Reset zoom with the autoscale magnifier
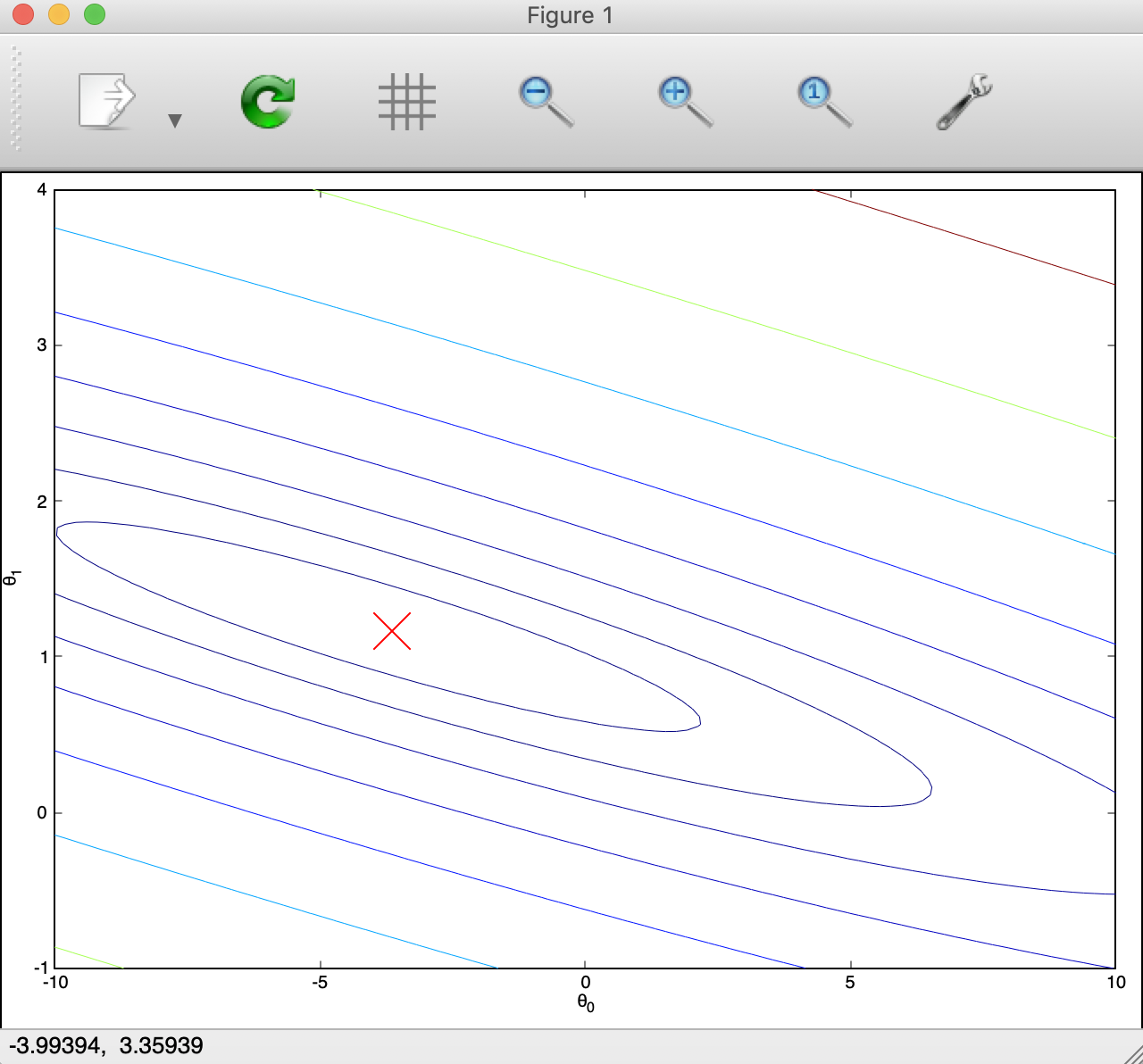Image resolution: width=1143 pixels, height=1064 pixels. tap(825, 101)
